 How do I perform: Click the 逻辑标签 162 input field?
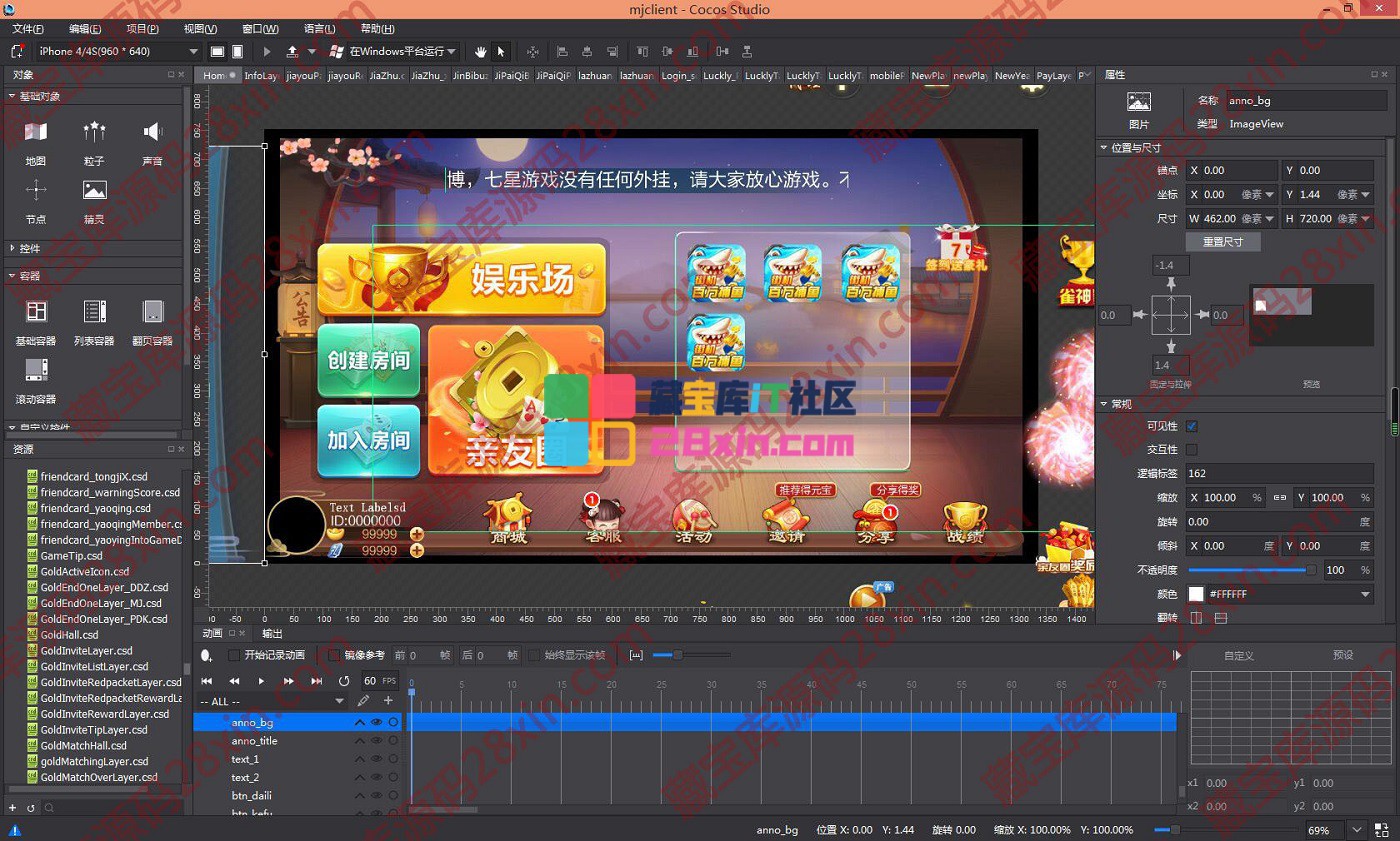1279,473
